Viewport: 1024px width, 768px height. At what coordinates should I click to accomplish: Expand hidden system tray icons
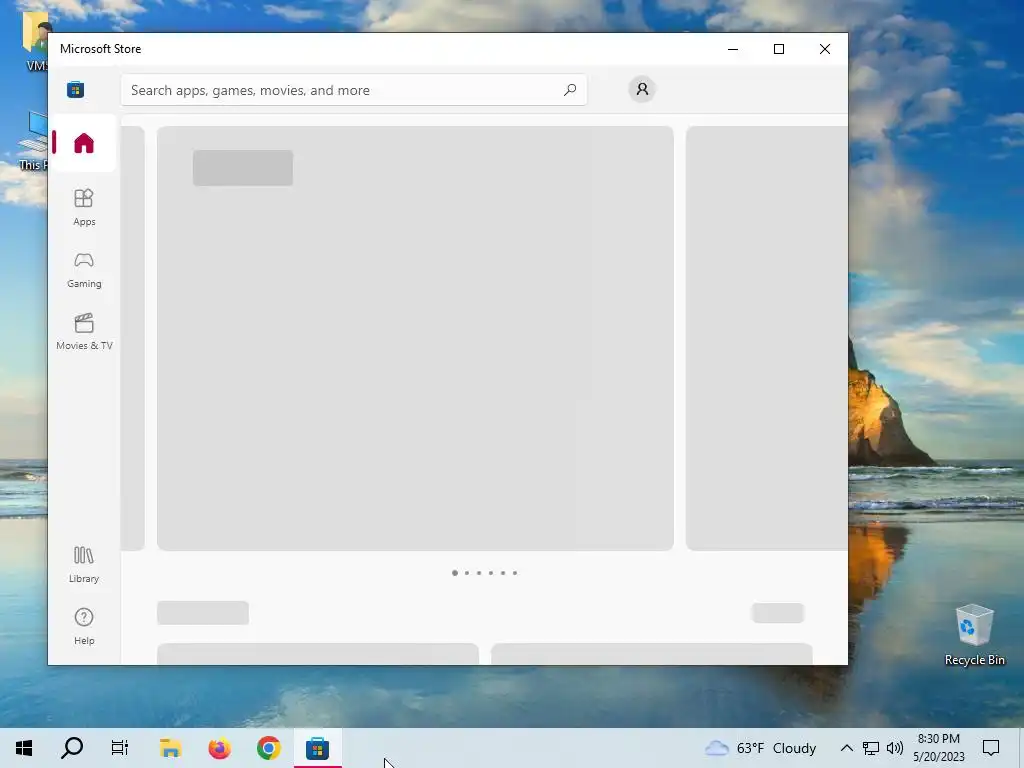pos(846,748)
